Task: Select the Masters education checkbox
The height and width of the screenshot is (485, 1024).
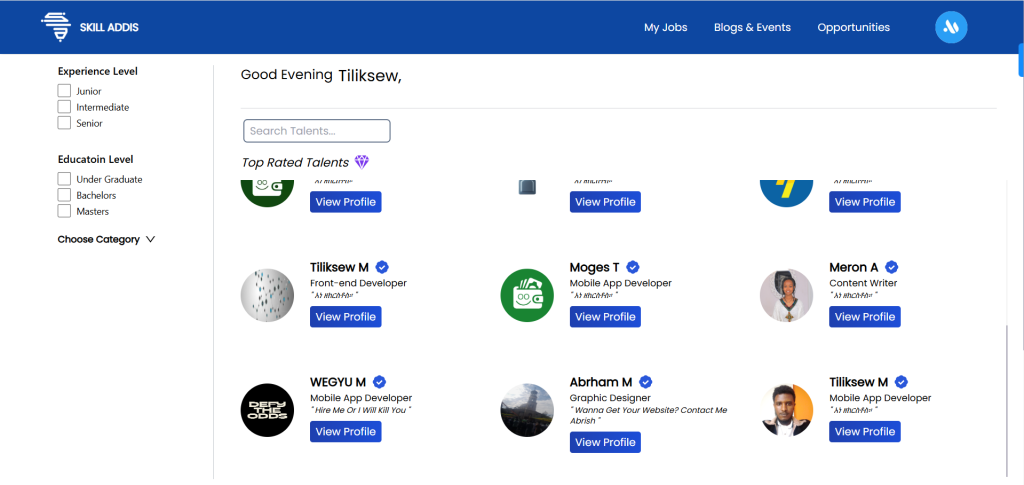Action: point(64,211)
